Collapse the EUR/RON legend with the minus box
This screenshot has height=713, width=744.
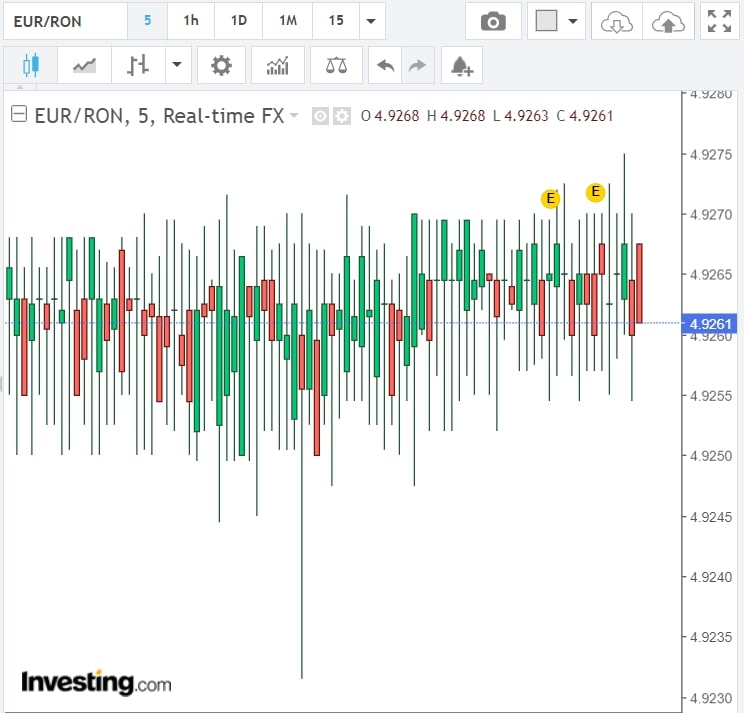pyautogui.click(x=18, y=115)
